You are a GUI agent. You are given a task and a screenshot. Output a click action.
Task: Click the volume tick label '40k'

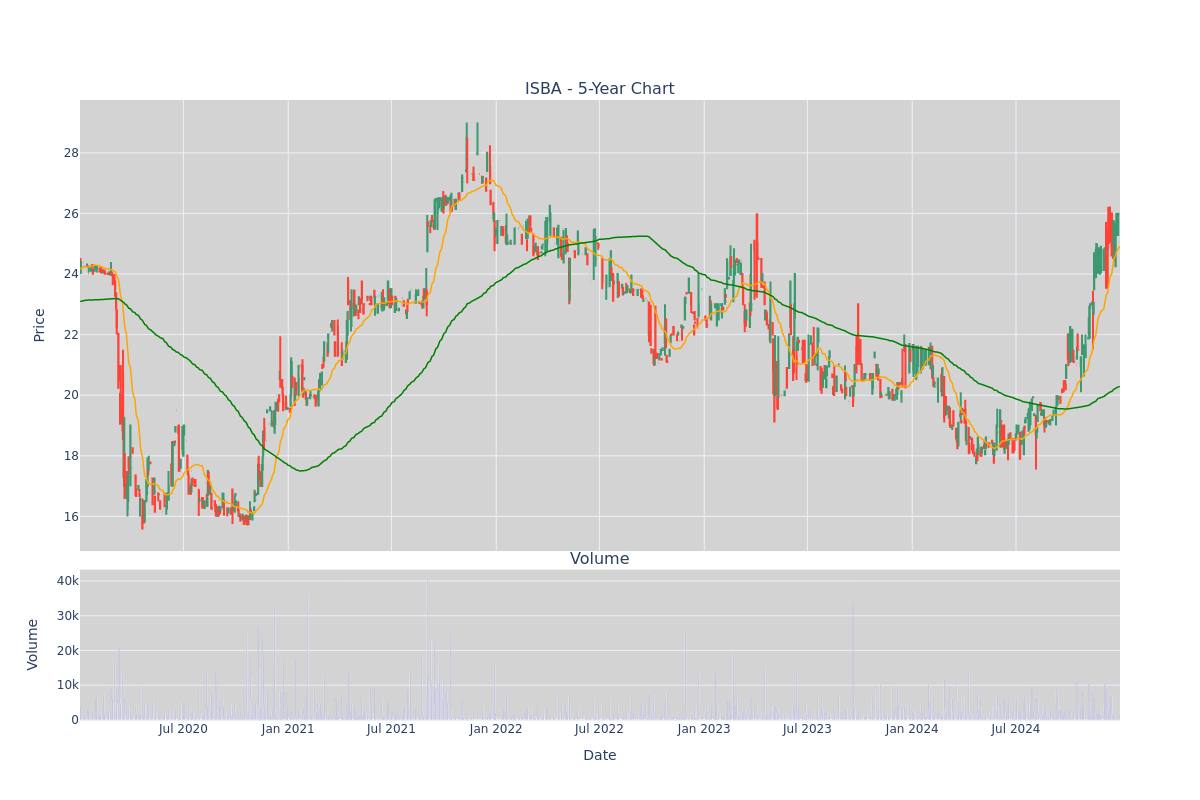tap(68, 581)
